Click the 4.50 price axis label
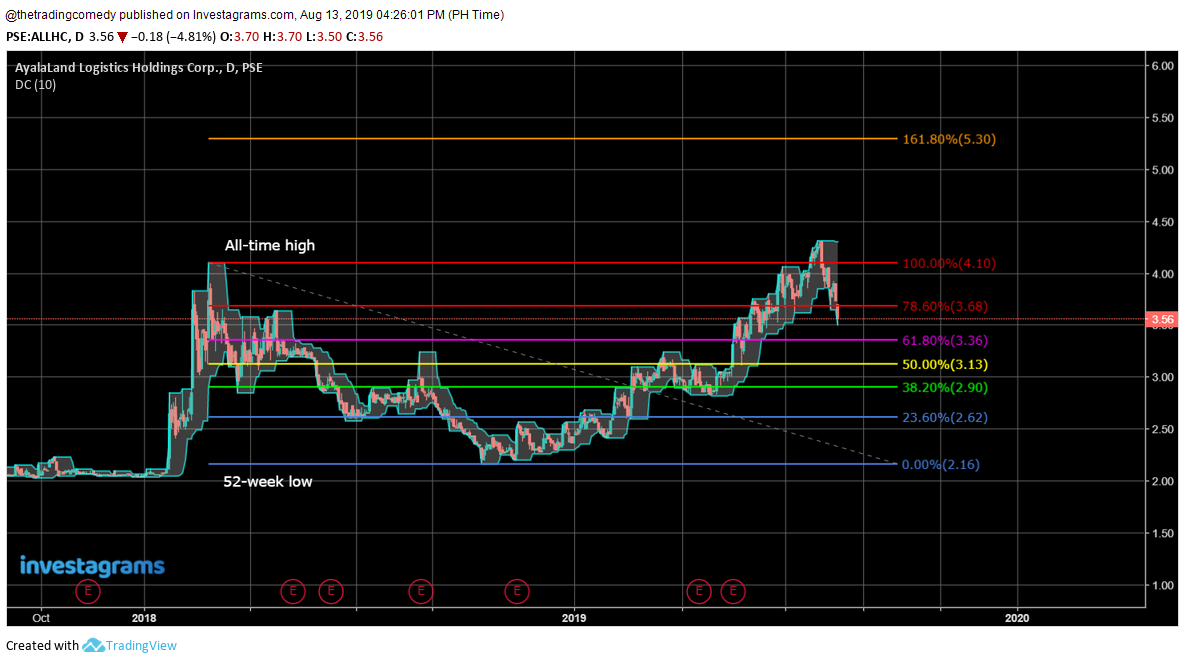1185x663 pixels. click(1162, 222)
